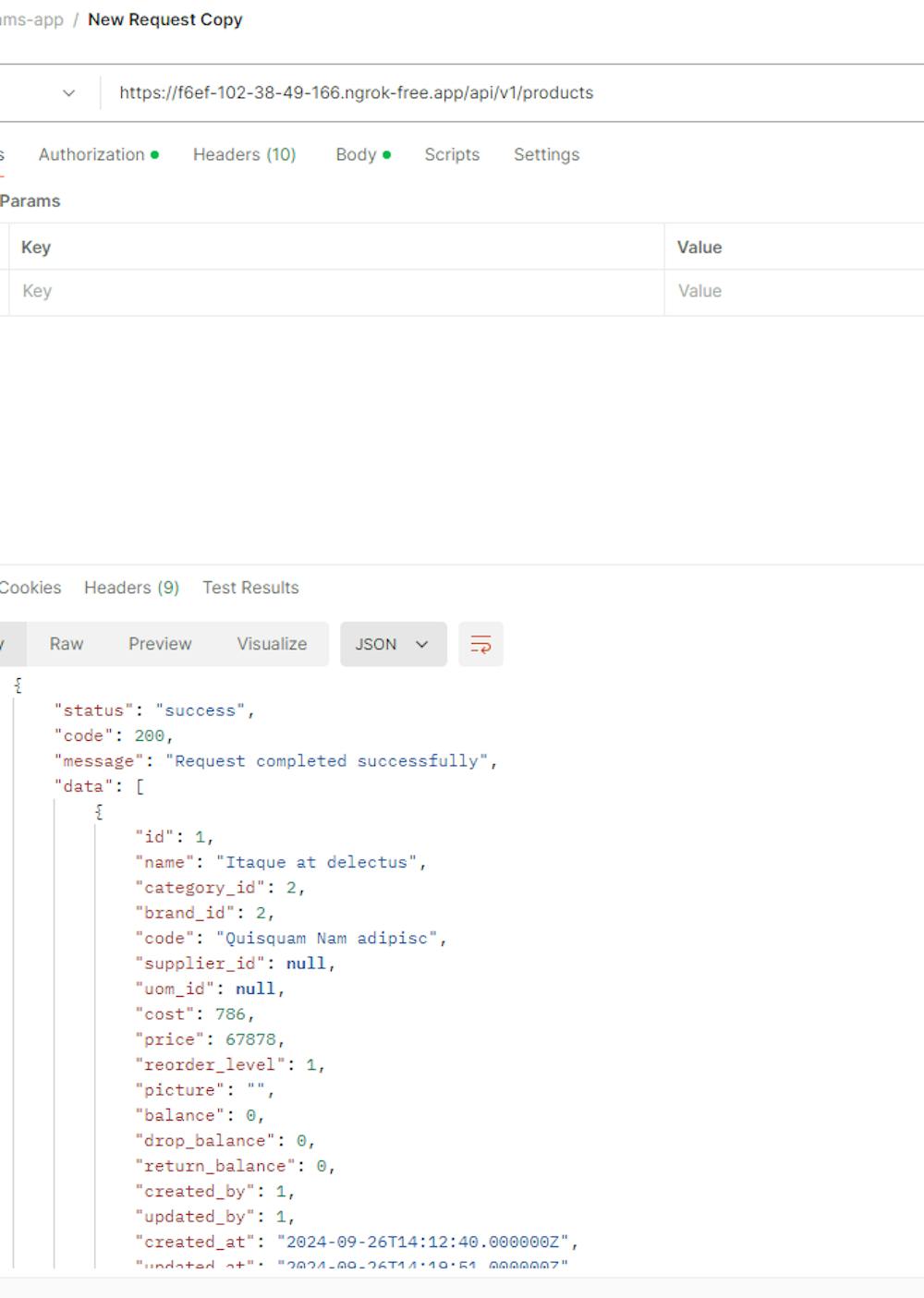Click the "return_balance": 0 line
Screen dimensions: 924x1298
tap(236, 1166)
